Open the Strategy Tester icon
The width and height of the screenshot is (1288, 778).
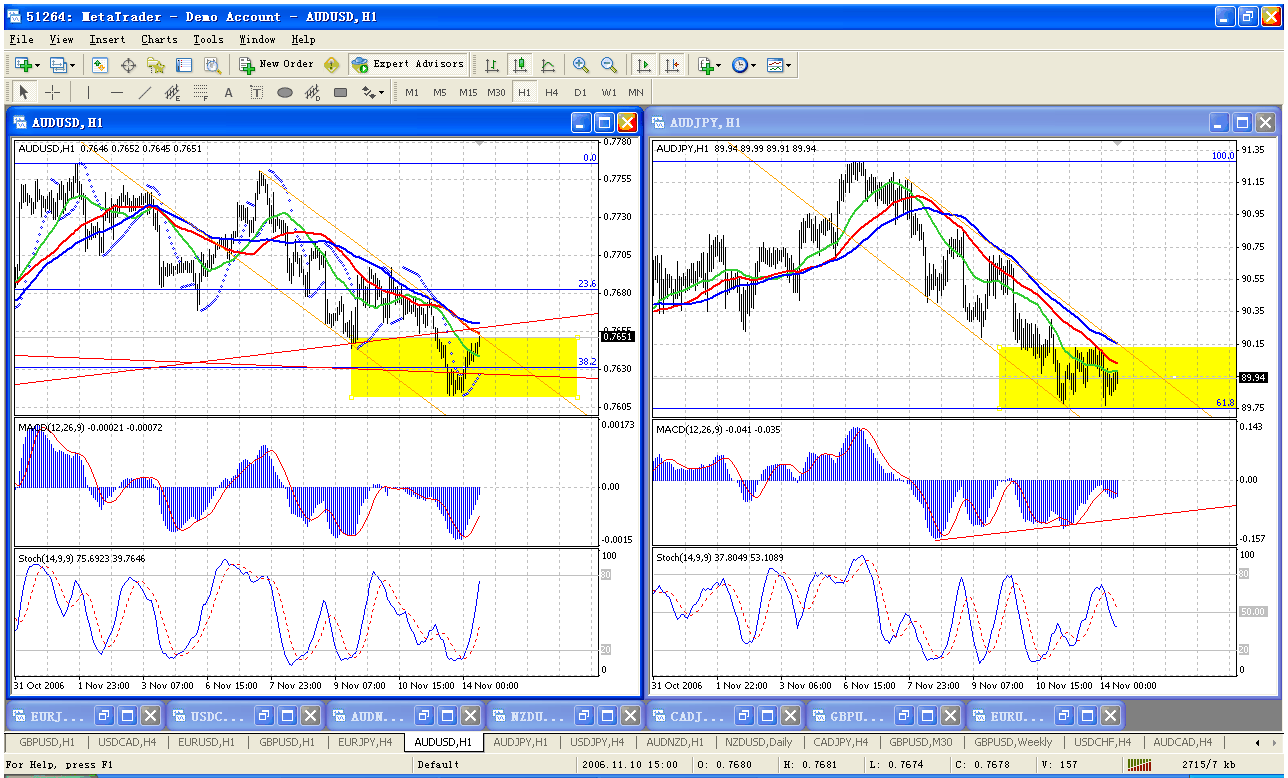coord(212,65)
